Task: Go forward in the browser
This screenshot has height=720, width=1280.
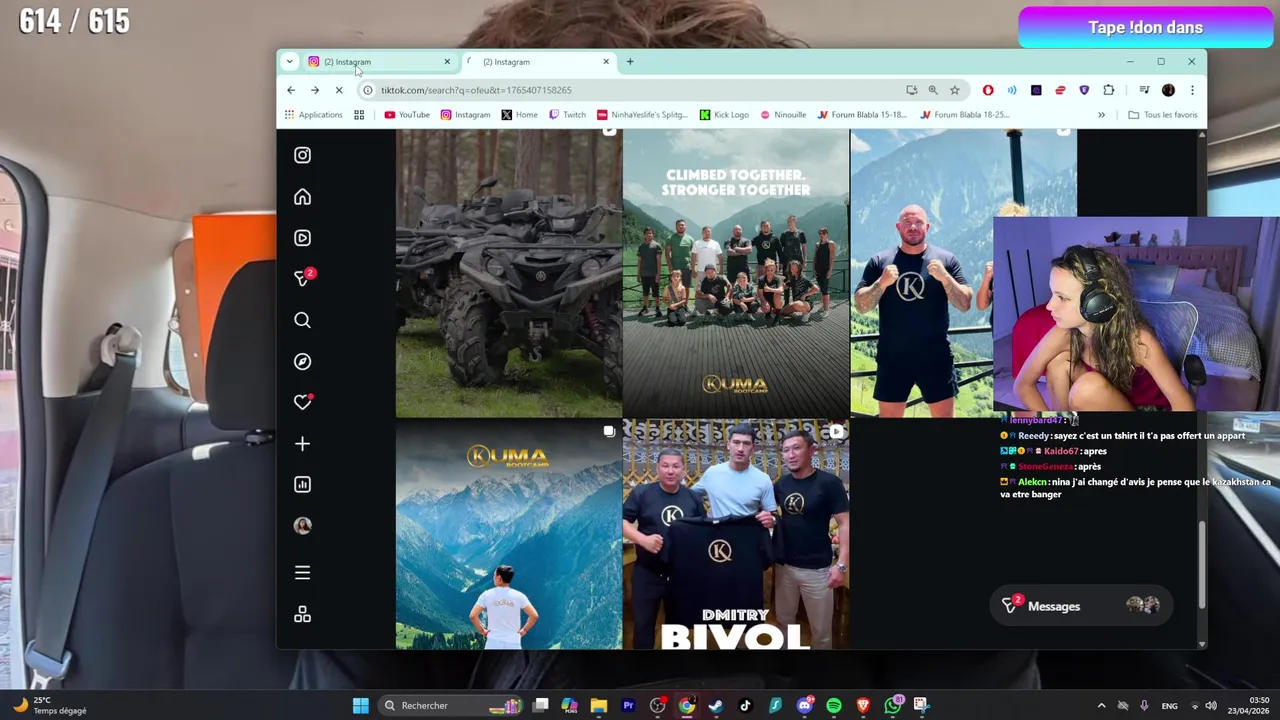Action: pos(315,90)
